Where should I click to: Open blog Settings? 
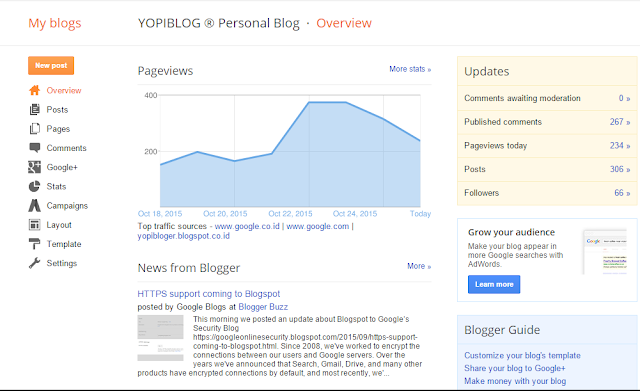[62, 263]
